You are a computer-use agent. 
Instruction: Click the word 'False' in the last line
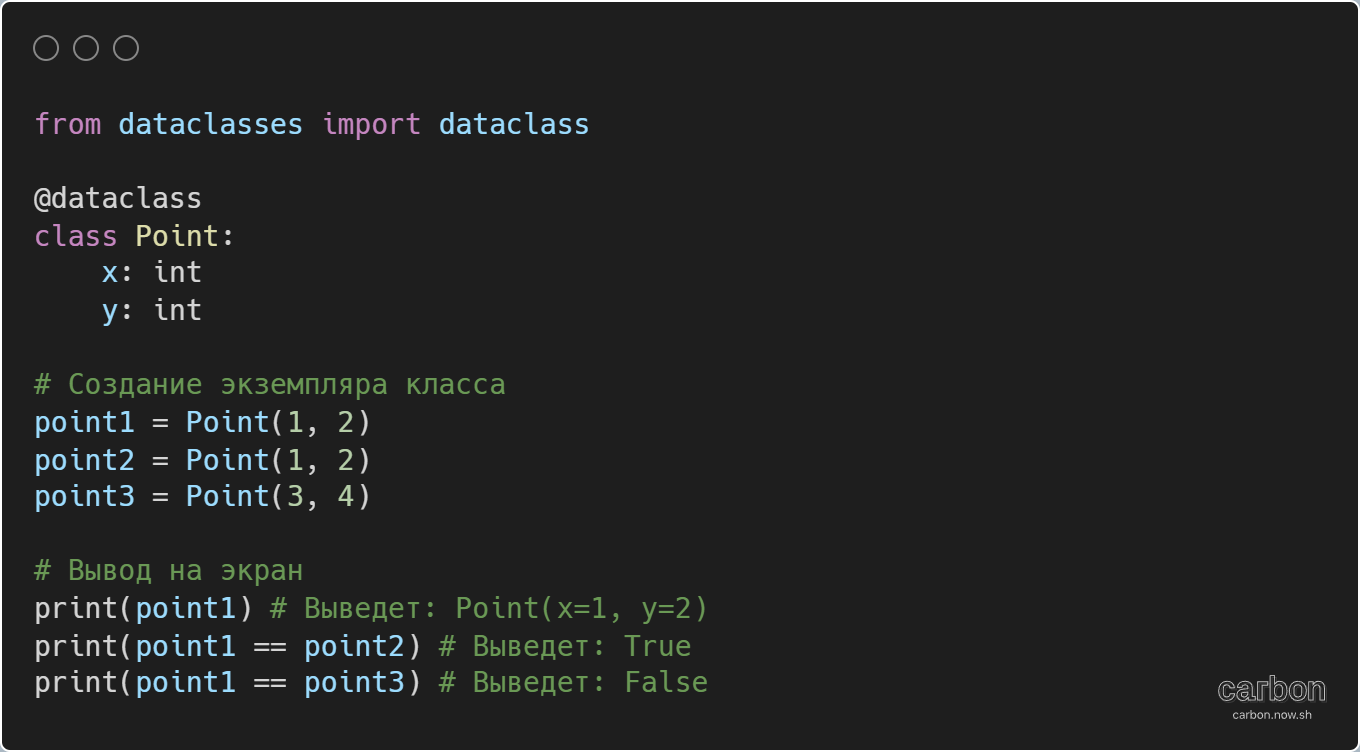click(x=666, y=683)
